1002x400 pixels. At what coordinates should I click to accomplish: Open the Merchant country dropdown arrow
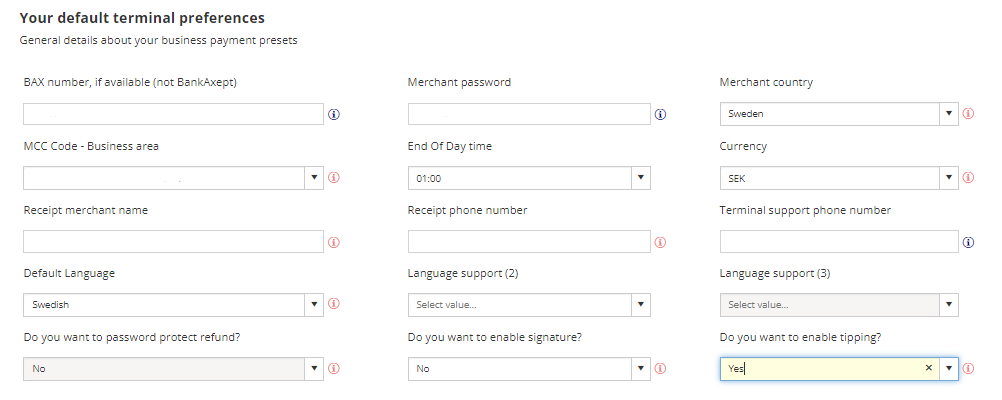click(x=949, y=114)
